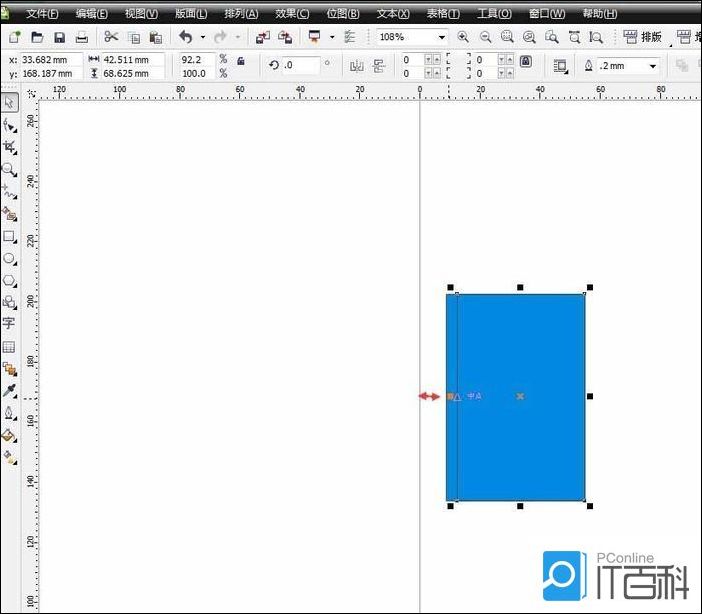Click the Zoom to Page Height icon
Viewport: 702px width, 614px height.
[x=596, y=37]
